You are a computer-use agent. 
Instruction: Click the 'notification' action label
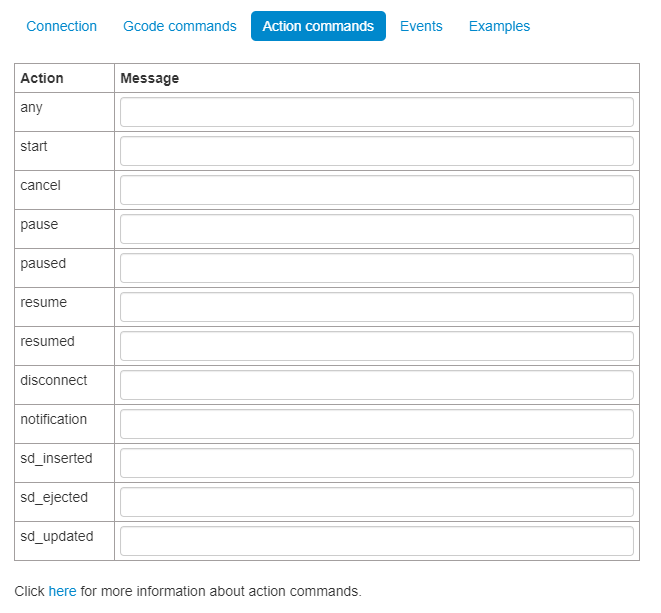(x=54, y=419)
